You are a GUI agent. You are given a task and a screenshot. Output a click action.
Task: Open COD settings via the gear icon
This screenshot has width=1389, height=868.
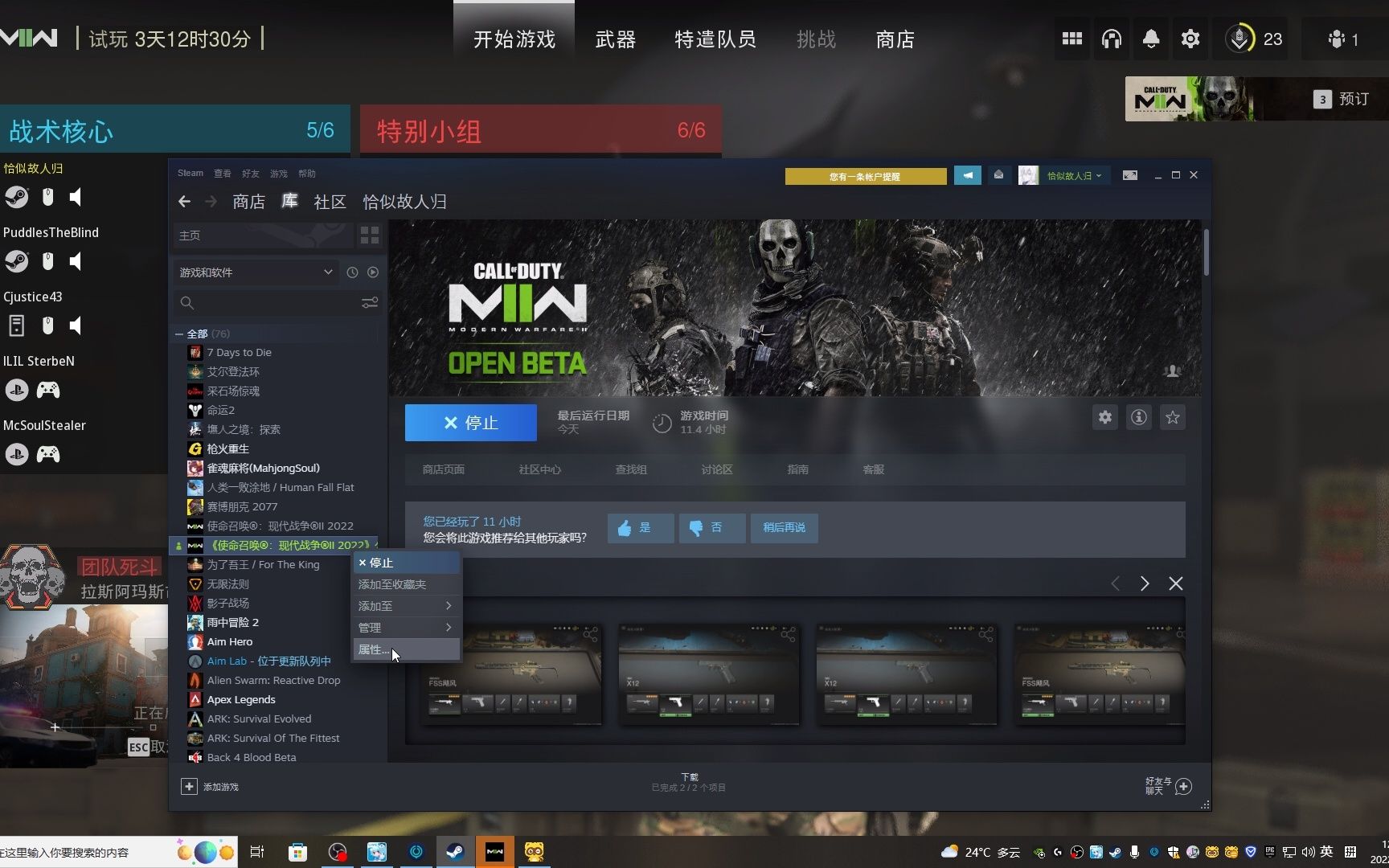pyautogui.click(x=1191, y=38)
